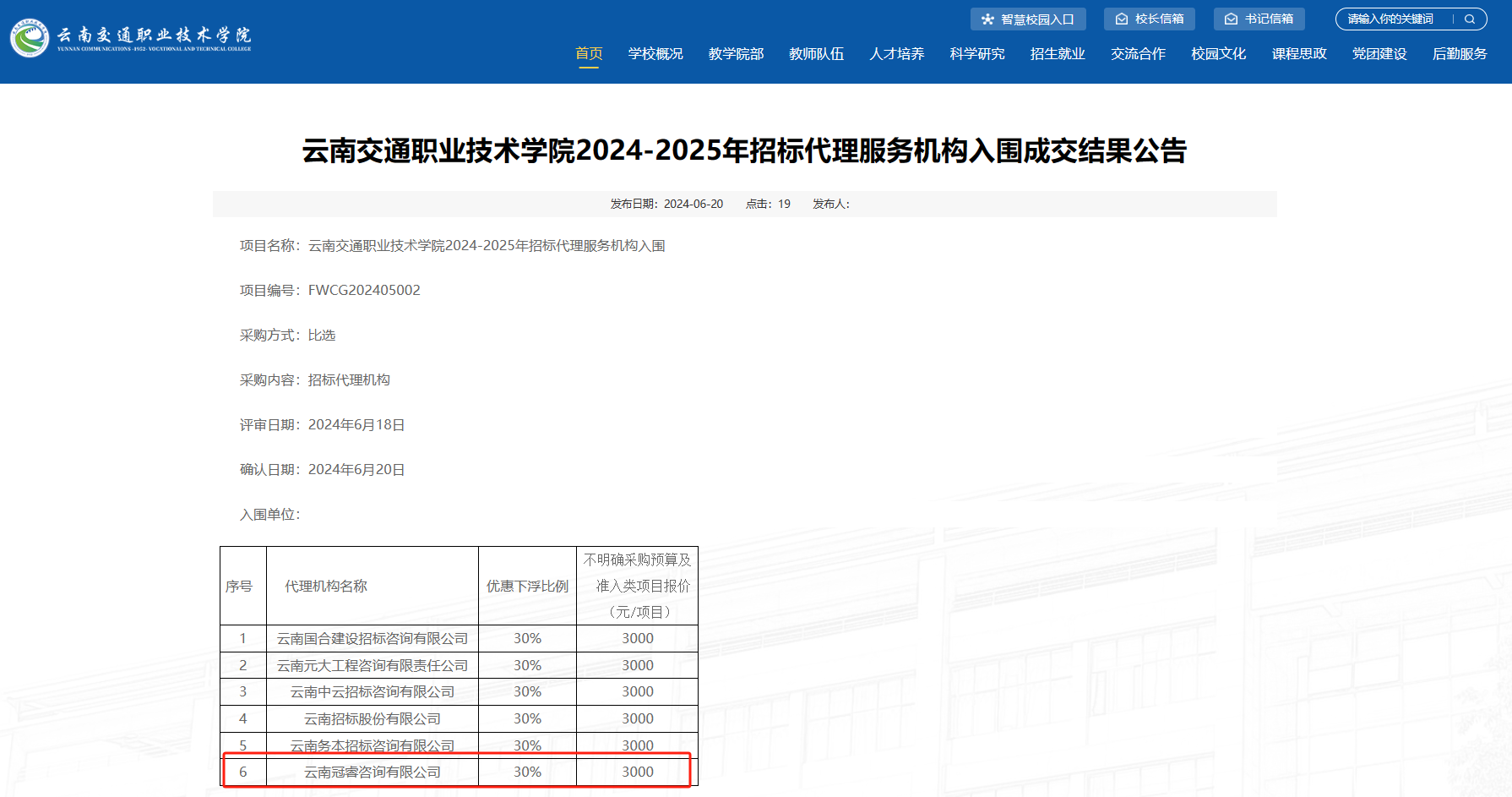Click 云南中云招标咨询有限公司 cell
Screen dimensions: 1512x797
[373, 692]
